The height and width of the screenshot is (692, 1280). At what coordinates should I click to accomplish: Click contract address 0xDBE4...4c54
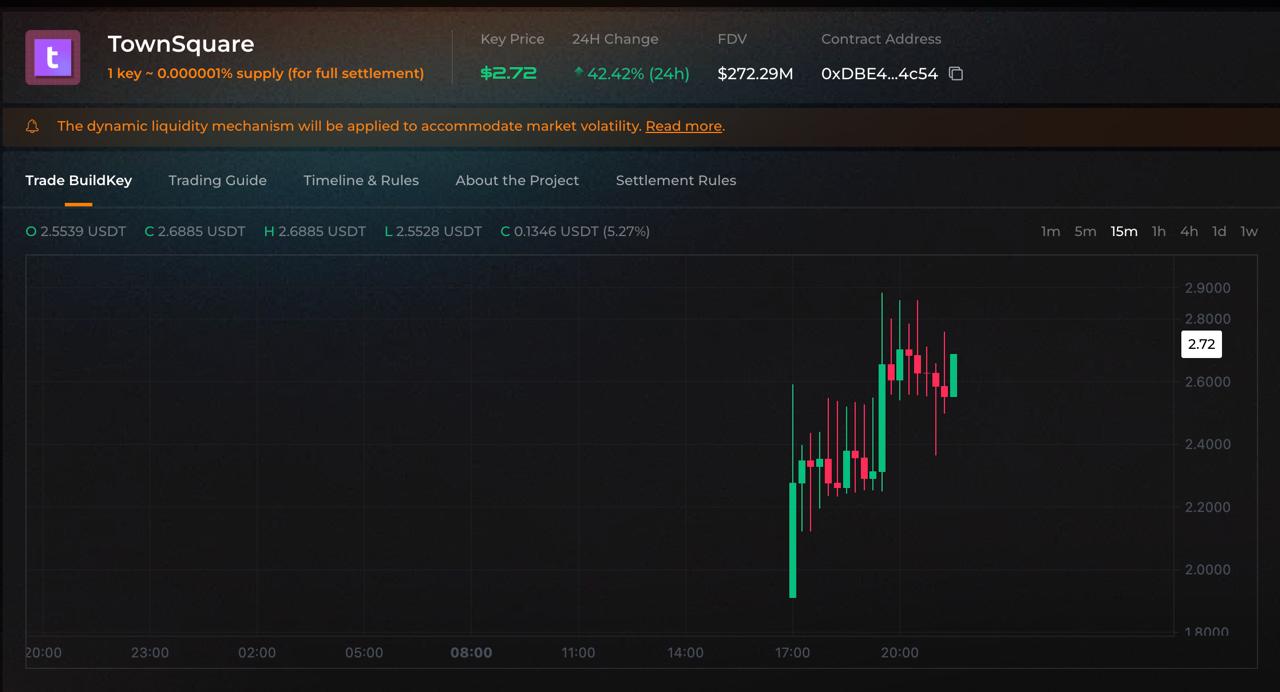[x=879, y=73]
